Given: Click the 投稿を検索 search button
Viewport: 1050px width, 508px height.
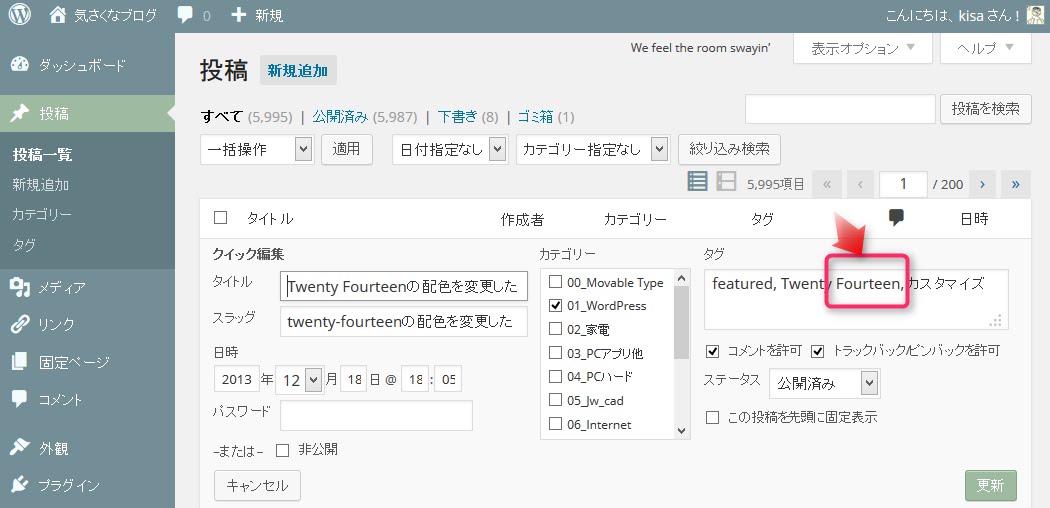Looking at the screenshot, I should (x=986, y=108).
